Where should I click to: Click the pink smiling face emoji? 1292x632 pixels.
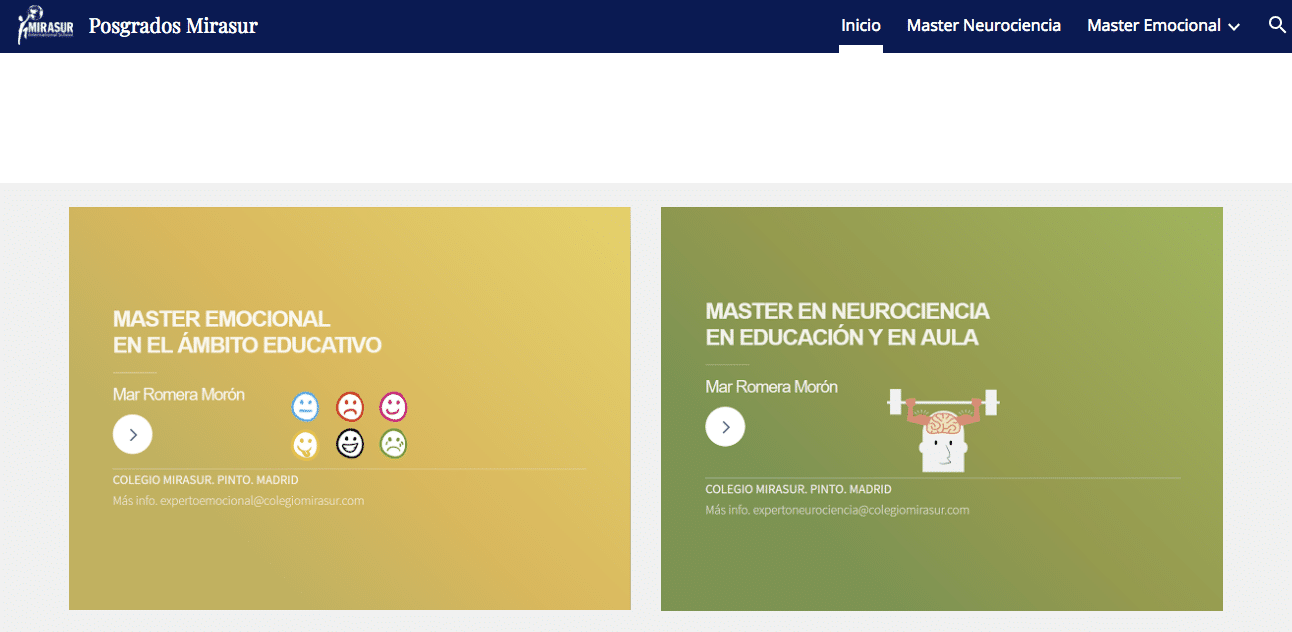click(x=393, y=406)
